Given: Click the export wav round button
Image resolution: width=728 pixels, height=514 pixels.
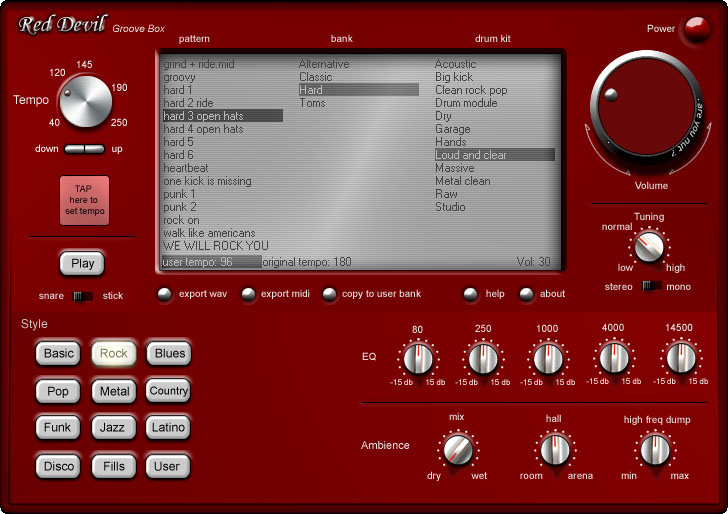Looking at the screenshot, I should tap(165, 294).
